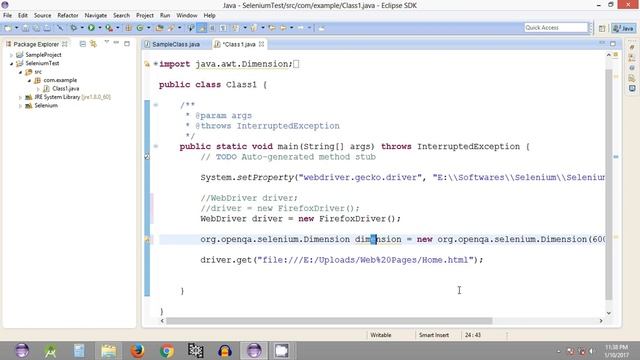Viewport: 640px width, 360px height.
Task: Toggle Skip All Breakpoints icon
Action: click(60, 28)
